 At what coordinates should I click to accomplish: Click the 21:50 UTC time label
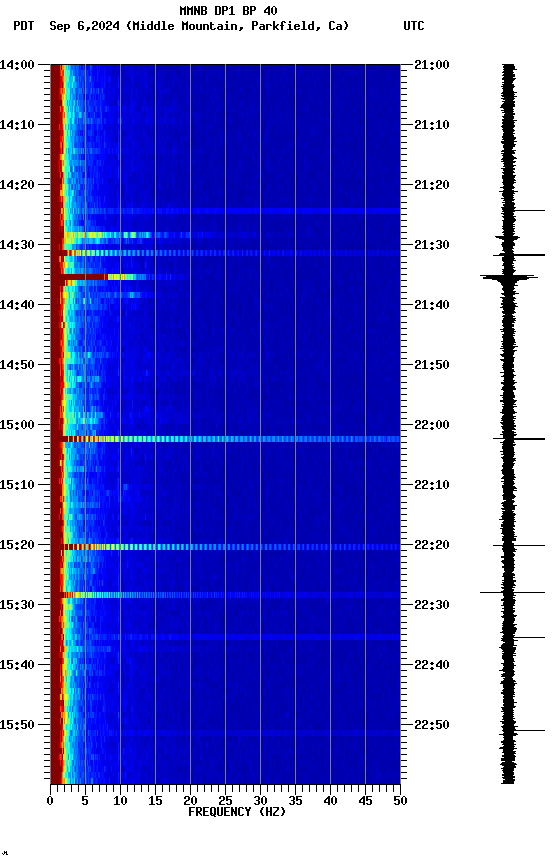(432, 365)
